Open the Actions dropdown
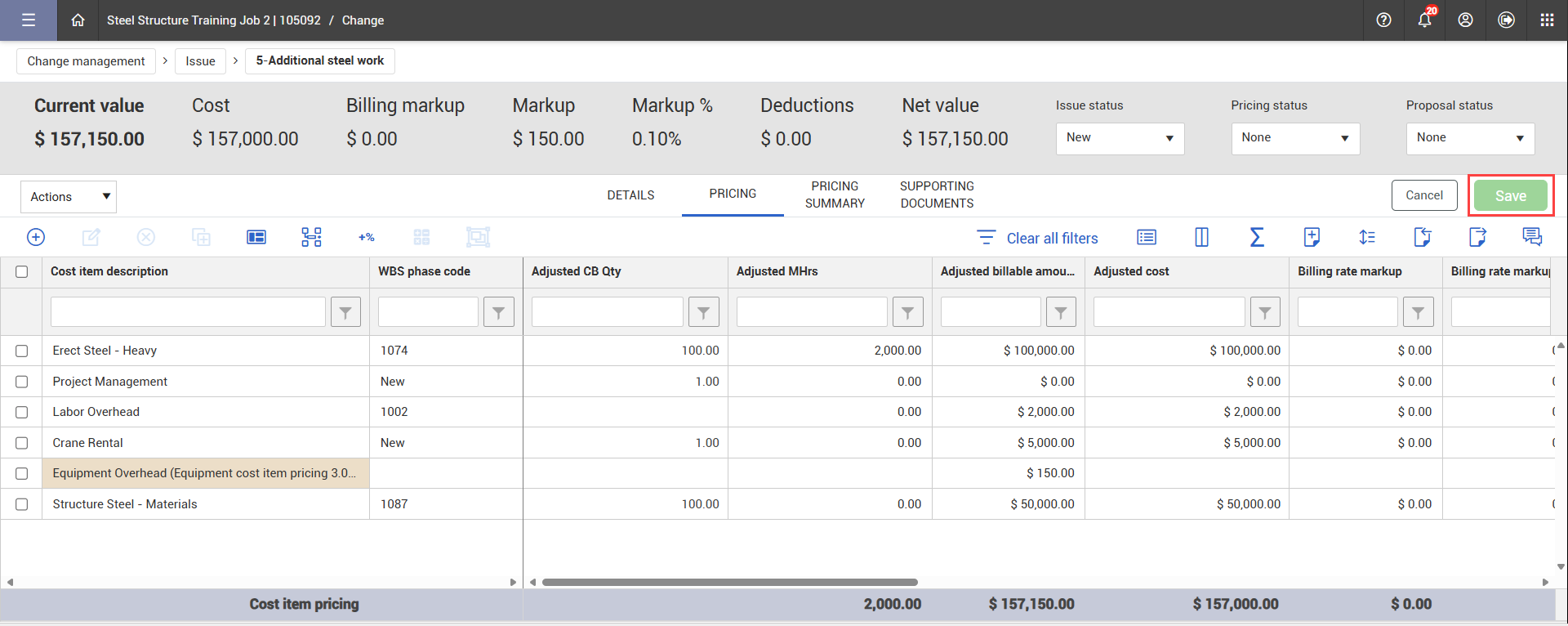 pos(69,197)
